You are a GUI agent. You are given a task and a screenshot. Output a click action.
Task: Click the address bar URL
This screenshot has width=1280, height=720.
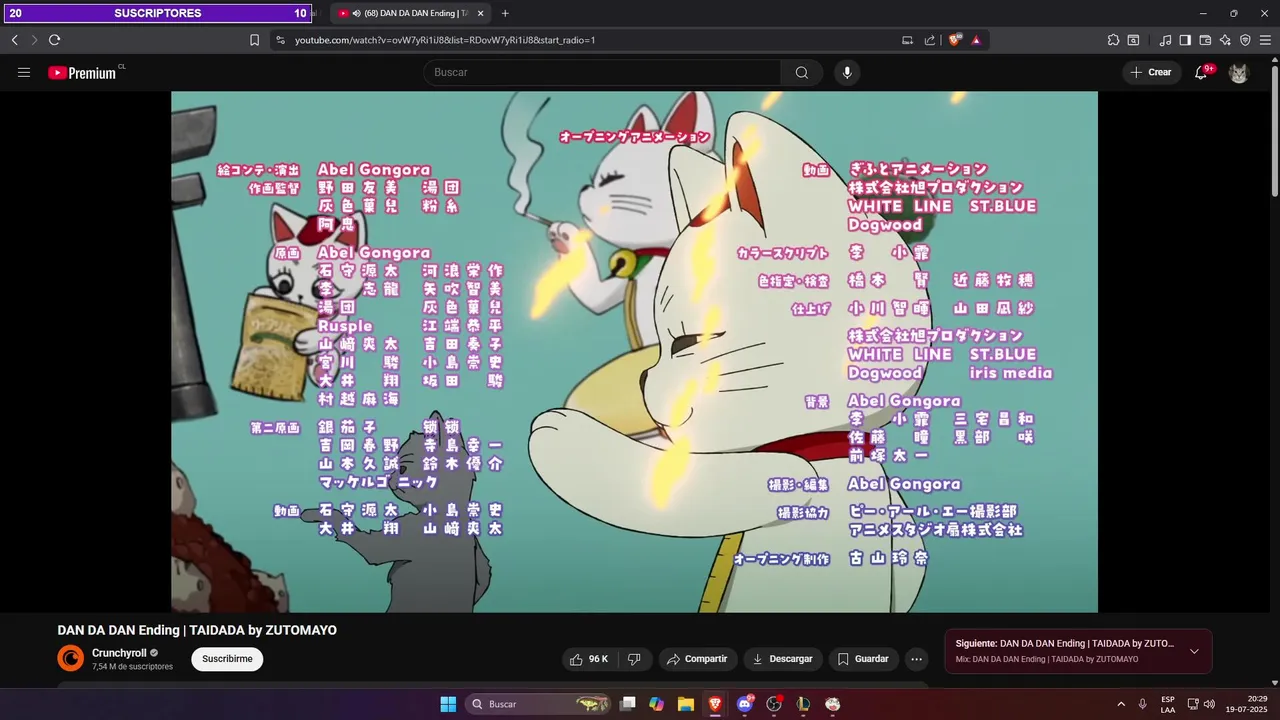[x=445, y=40]
